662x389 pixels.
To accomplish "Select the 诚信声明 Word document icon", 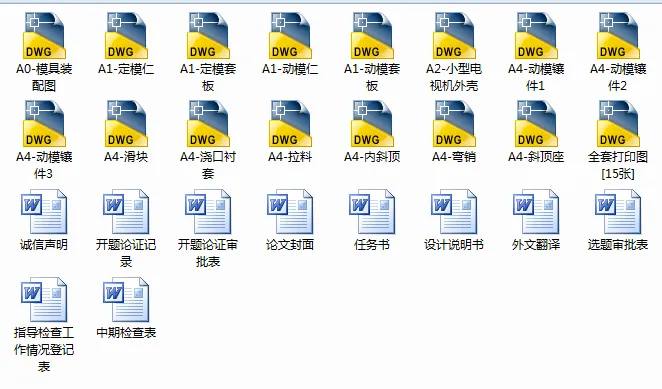I will pos(44,212).
